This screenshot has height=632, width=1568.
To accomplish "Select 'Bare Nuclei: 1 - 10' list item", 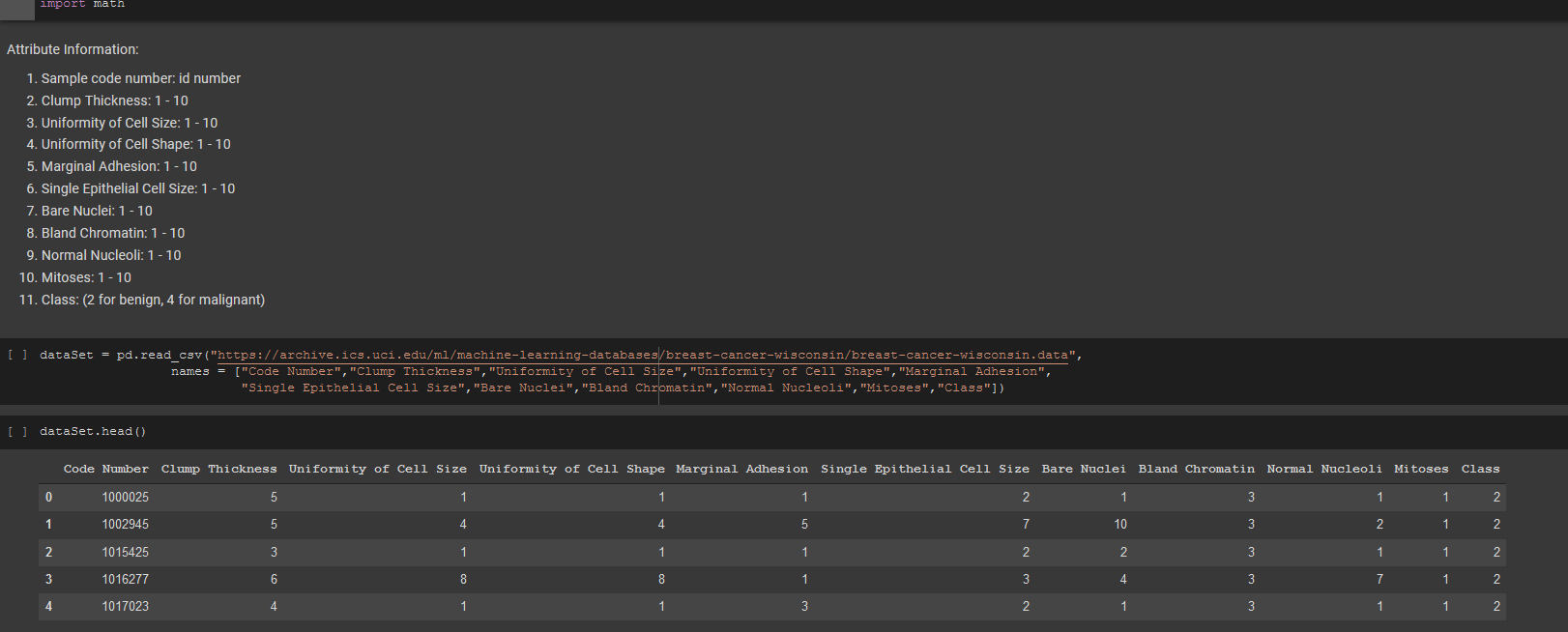I will point(97,211).
